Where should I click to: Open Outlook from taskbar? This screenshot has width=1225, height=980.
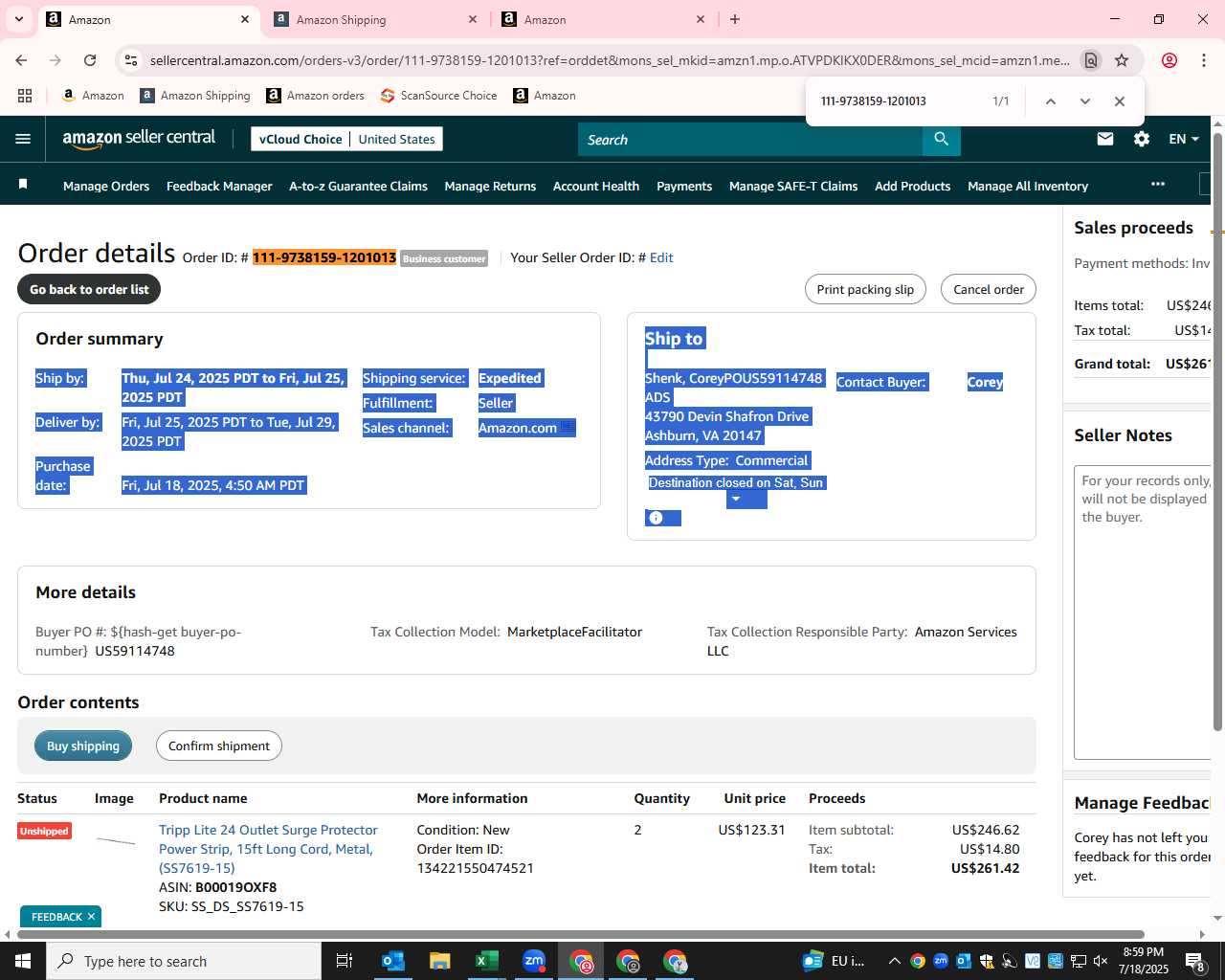pos(393,961)
